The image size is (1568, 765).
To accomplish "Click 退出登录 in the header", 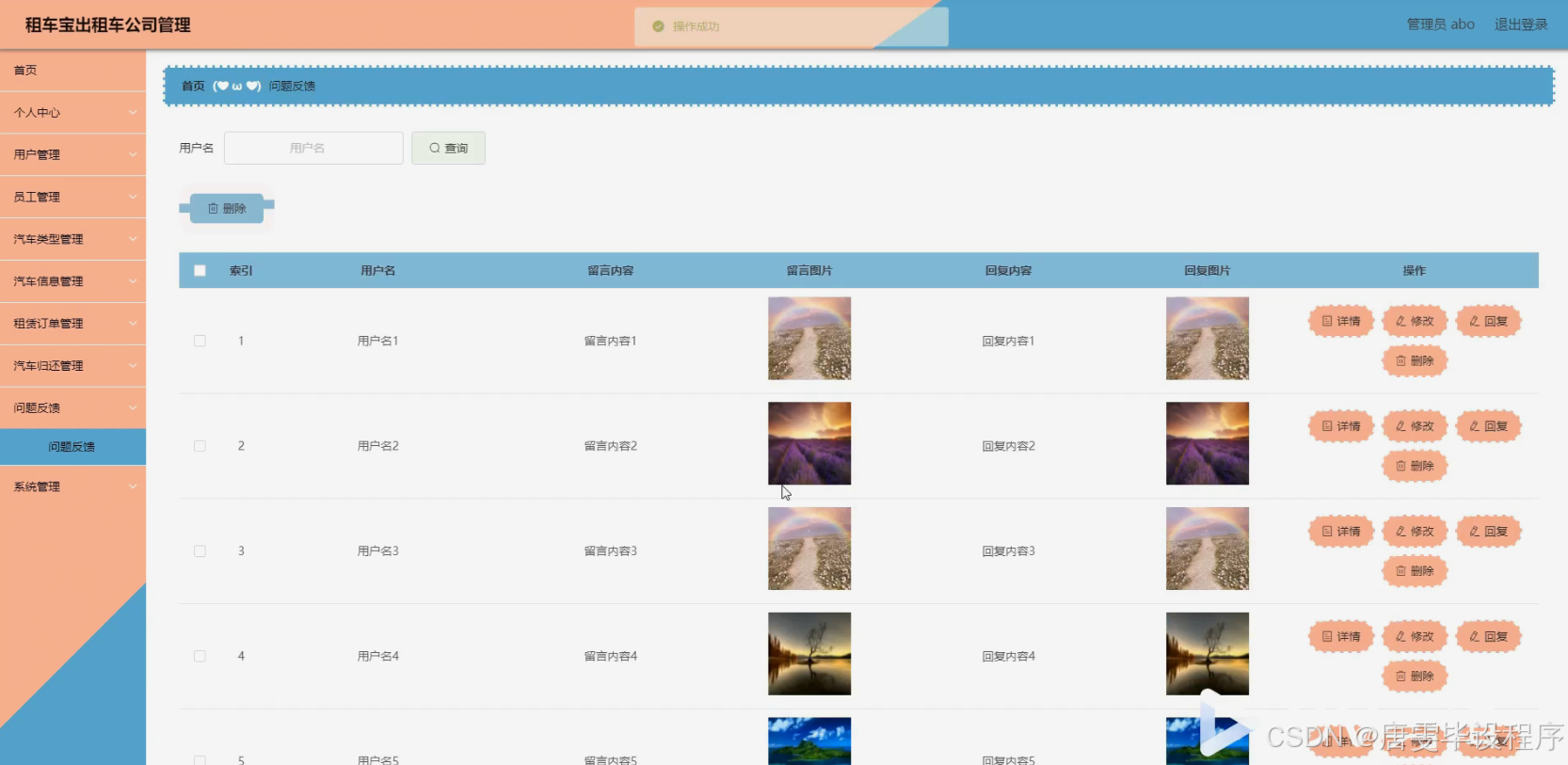I will pyautogui.click(x=1521, y=24).
